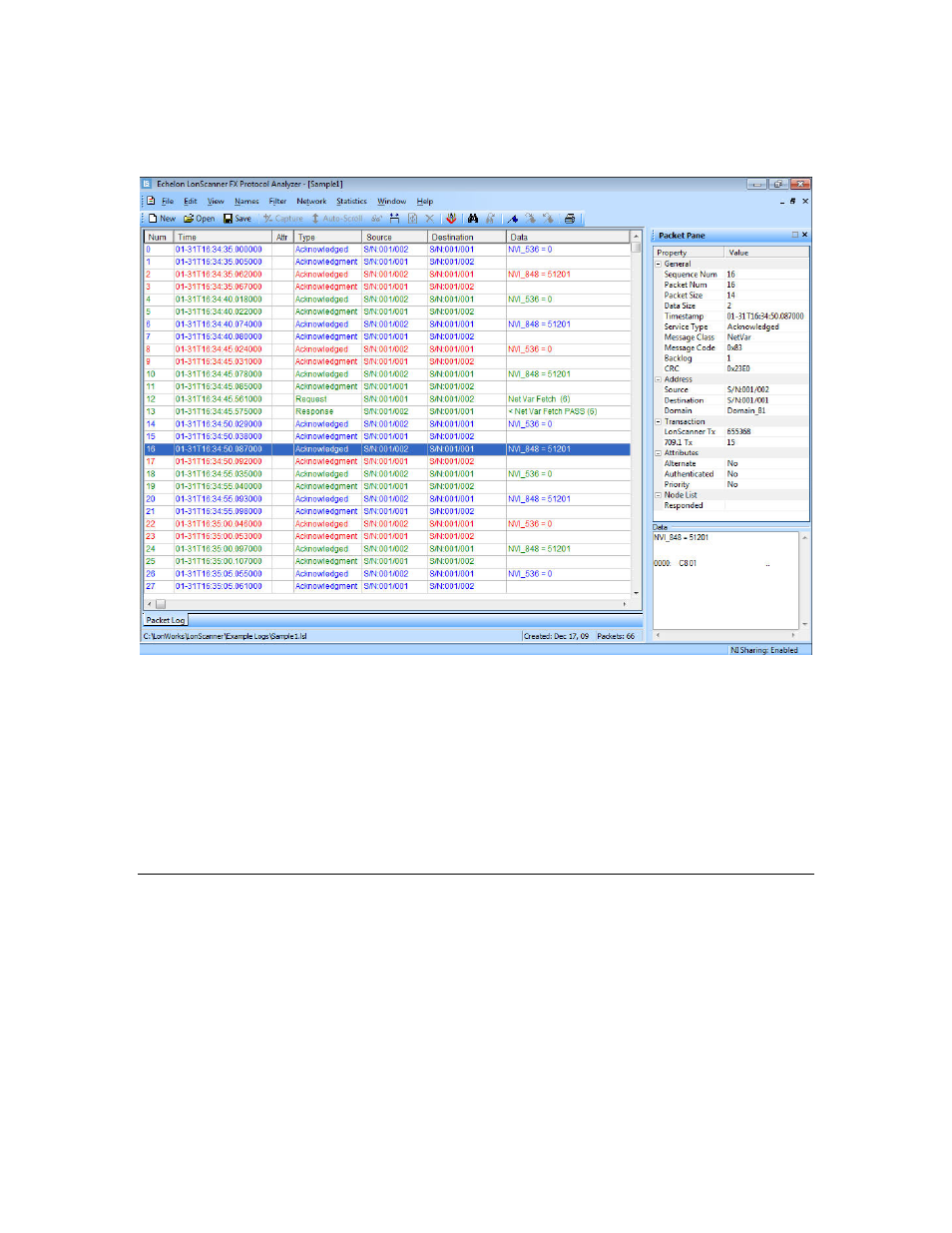Viewport: 952px width, 1233px height.
Task: Click the glasses icon after Auto-Scroll
Action: click(376, 219)
